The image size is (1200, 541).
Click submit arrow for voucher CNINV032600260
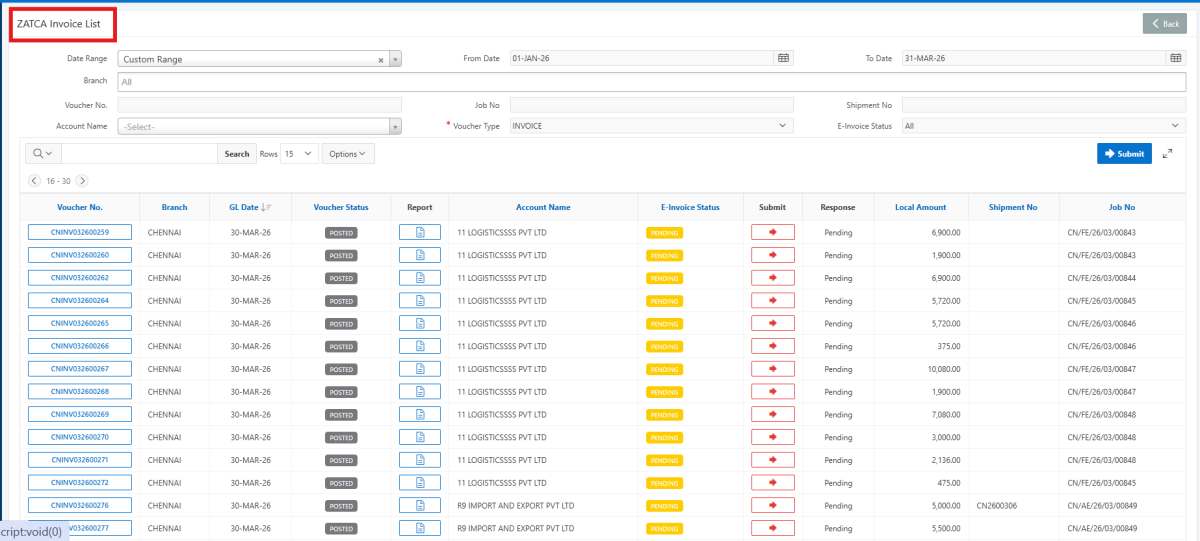773,255
